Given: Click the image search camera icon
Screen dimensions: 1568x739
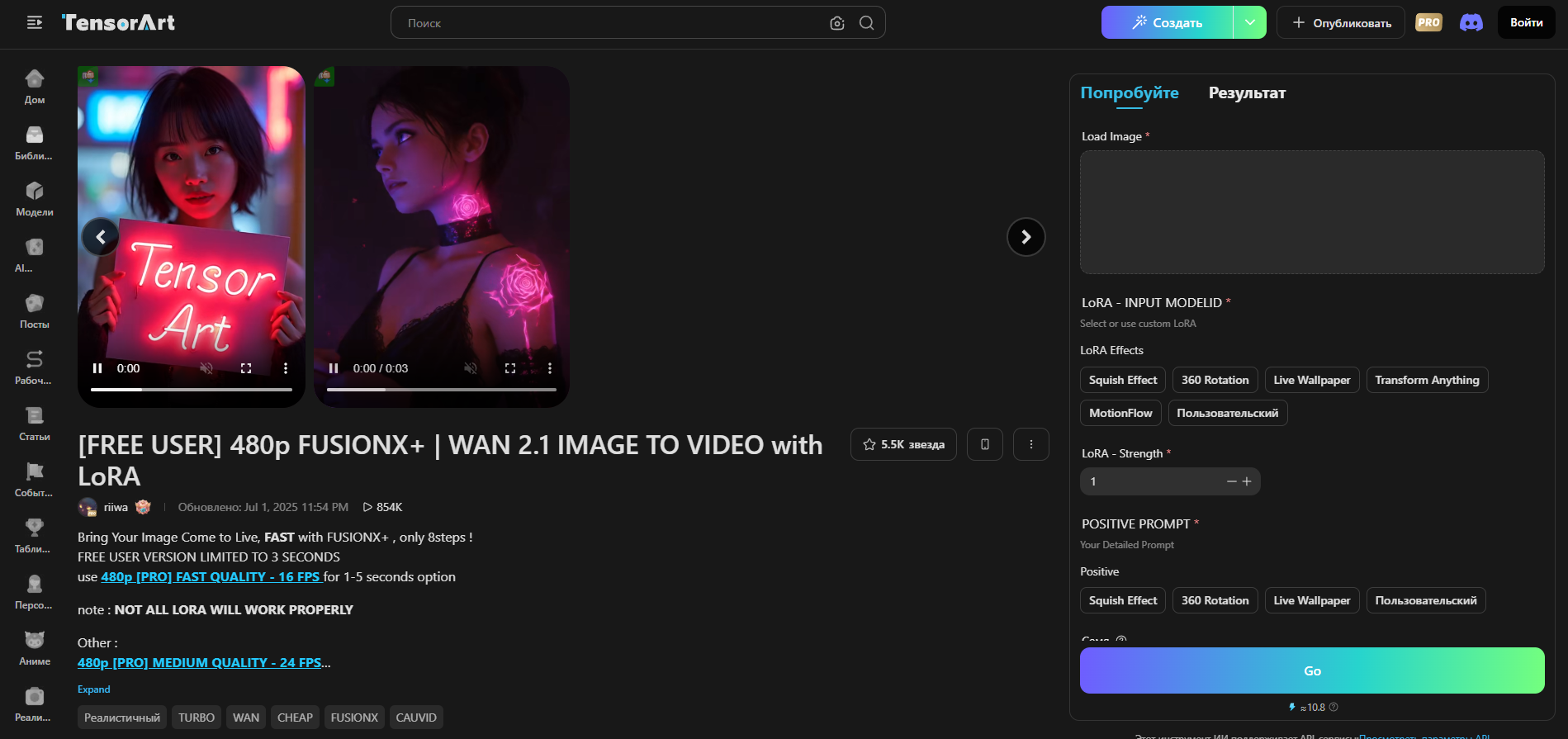Looking at the screenshot, I should 837,23.
